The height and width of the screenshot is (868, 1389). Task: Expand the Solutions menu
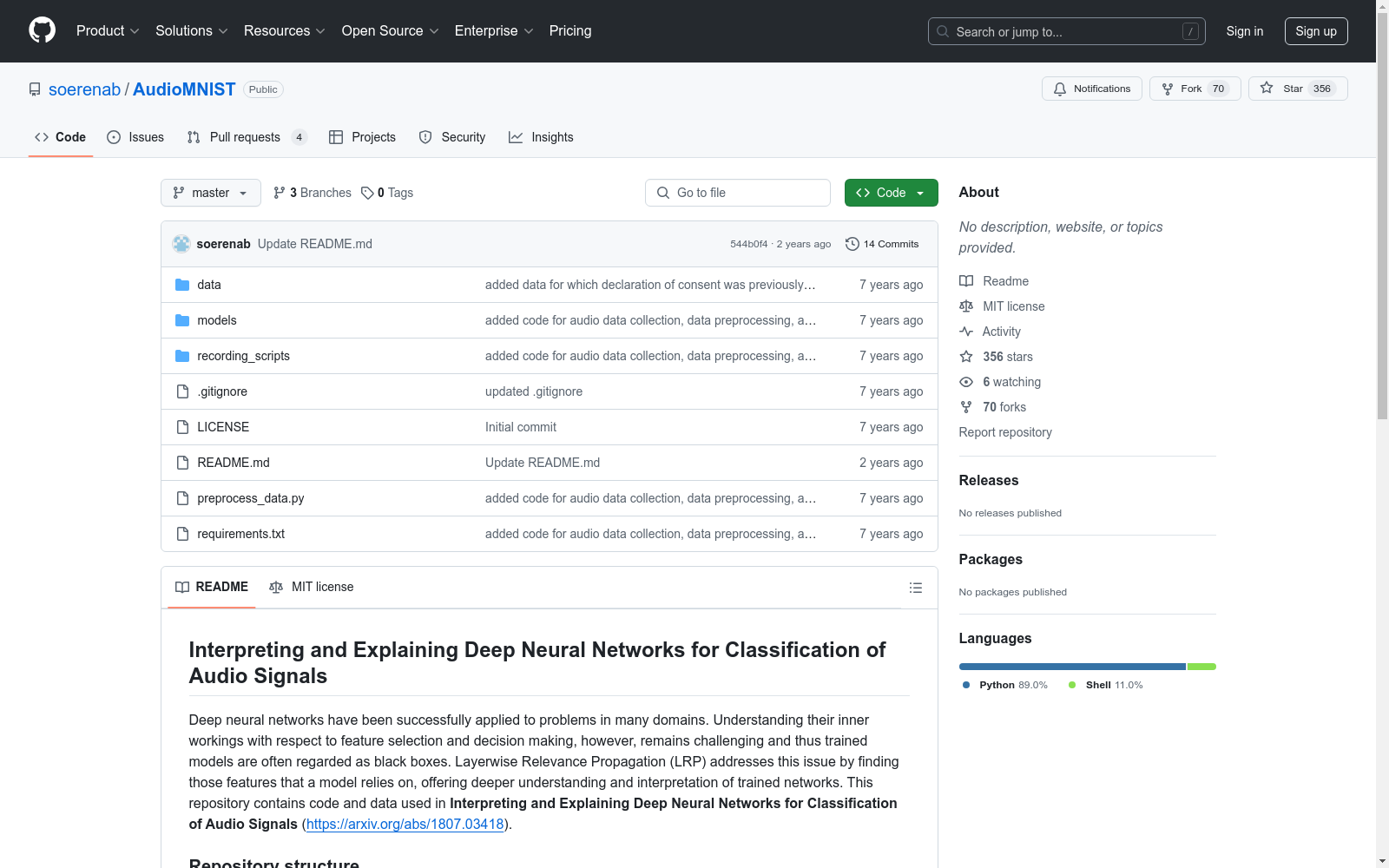(192, 30)
